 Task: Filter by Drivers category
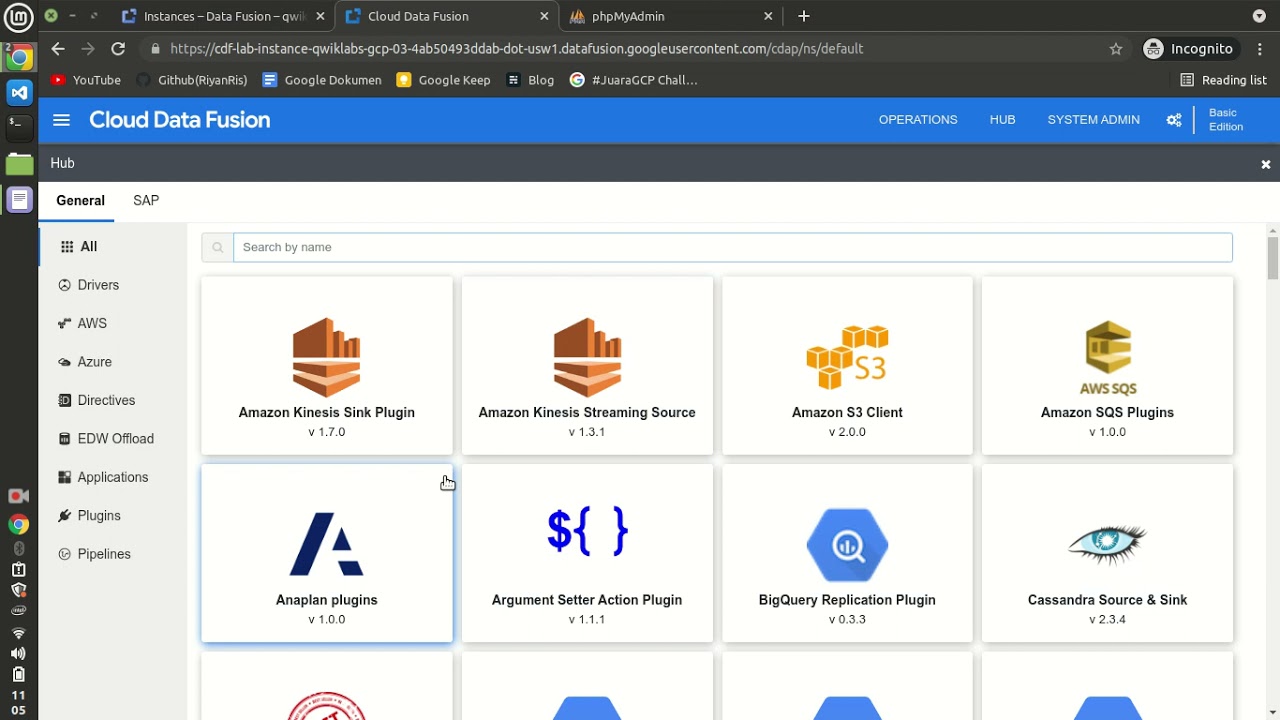tap(98, 285)
